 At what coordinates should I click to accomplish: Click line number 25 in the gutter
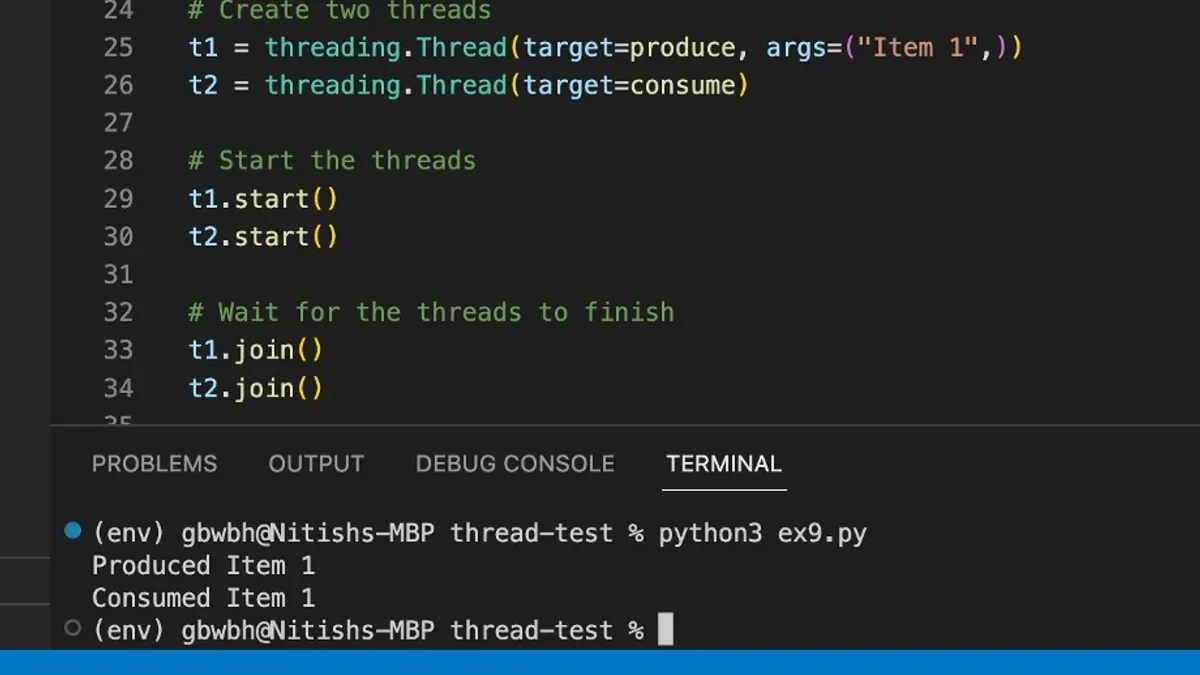pos(118,47)
